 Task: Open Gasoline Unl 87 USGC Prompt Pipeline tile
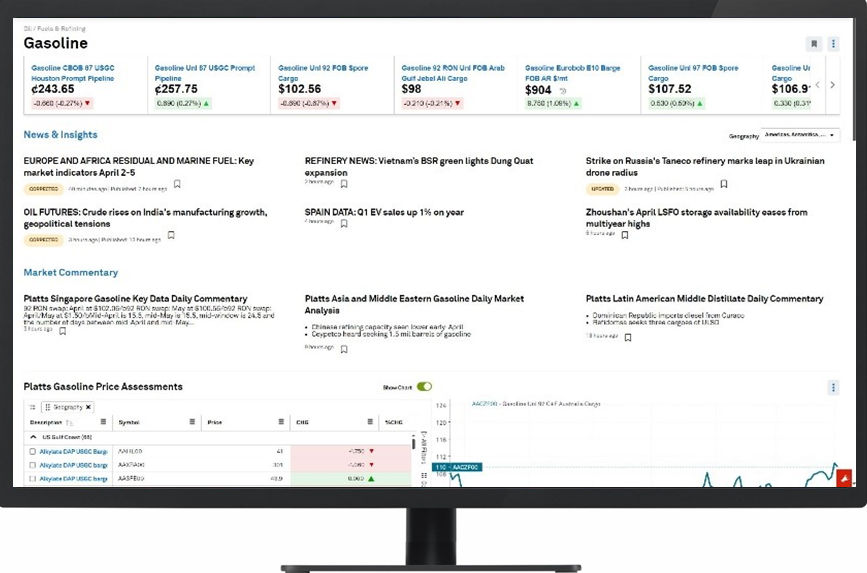tap(205, 73)
